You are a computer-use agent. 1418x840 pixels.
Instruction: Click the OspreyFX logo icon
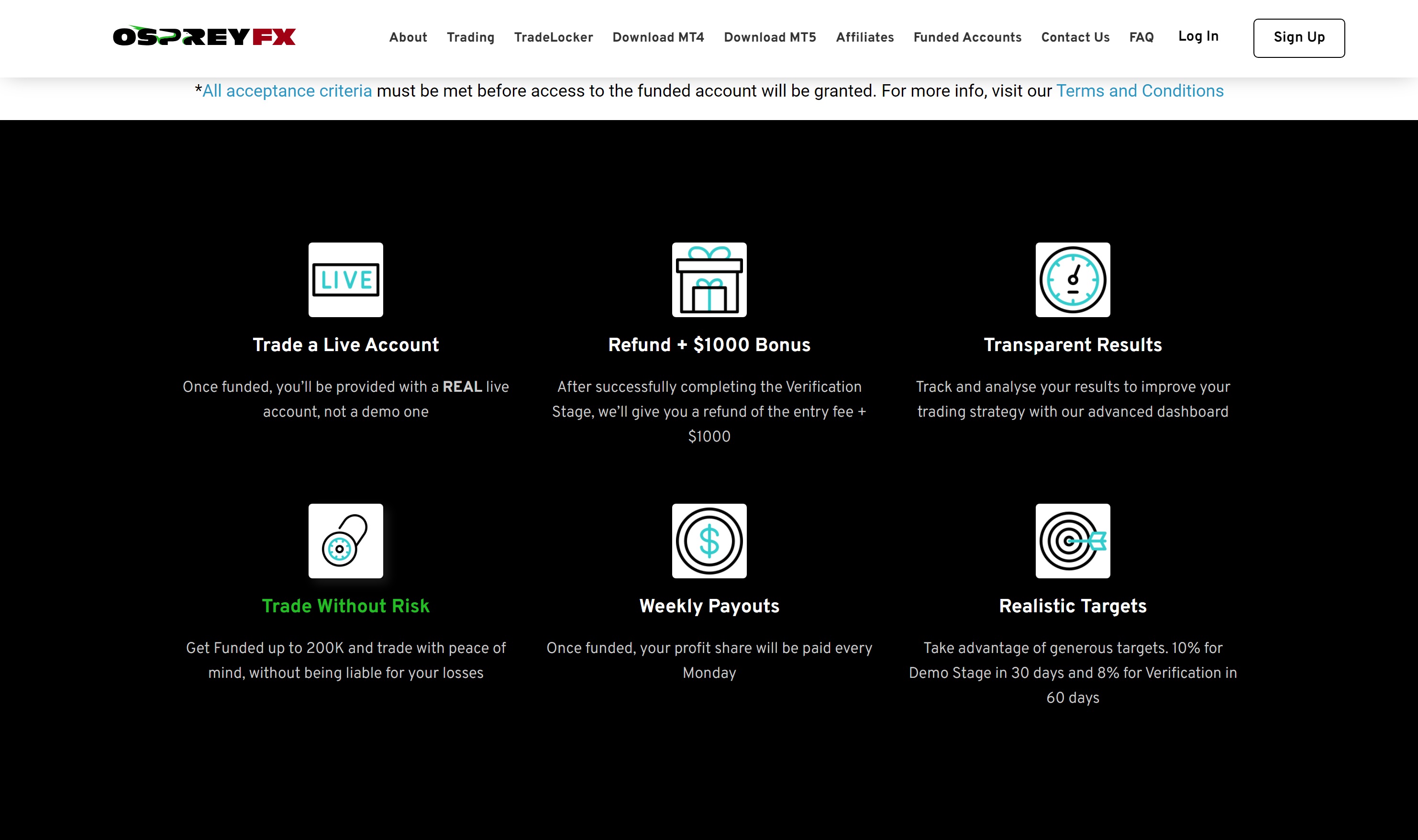pyautogui.click(x=206, y=37)
